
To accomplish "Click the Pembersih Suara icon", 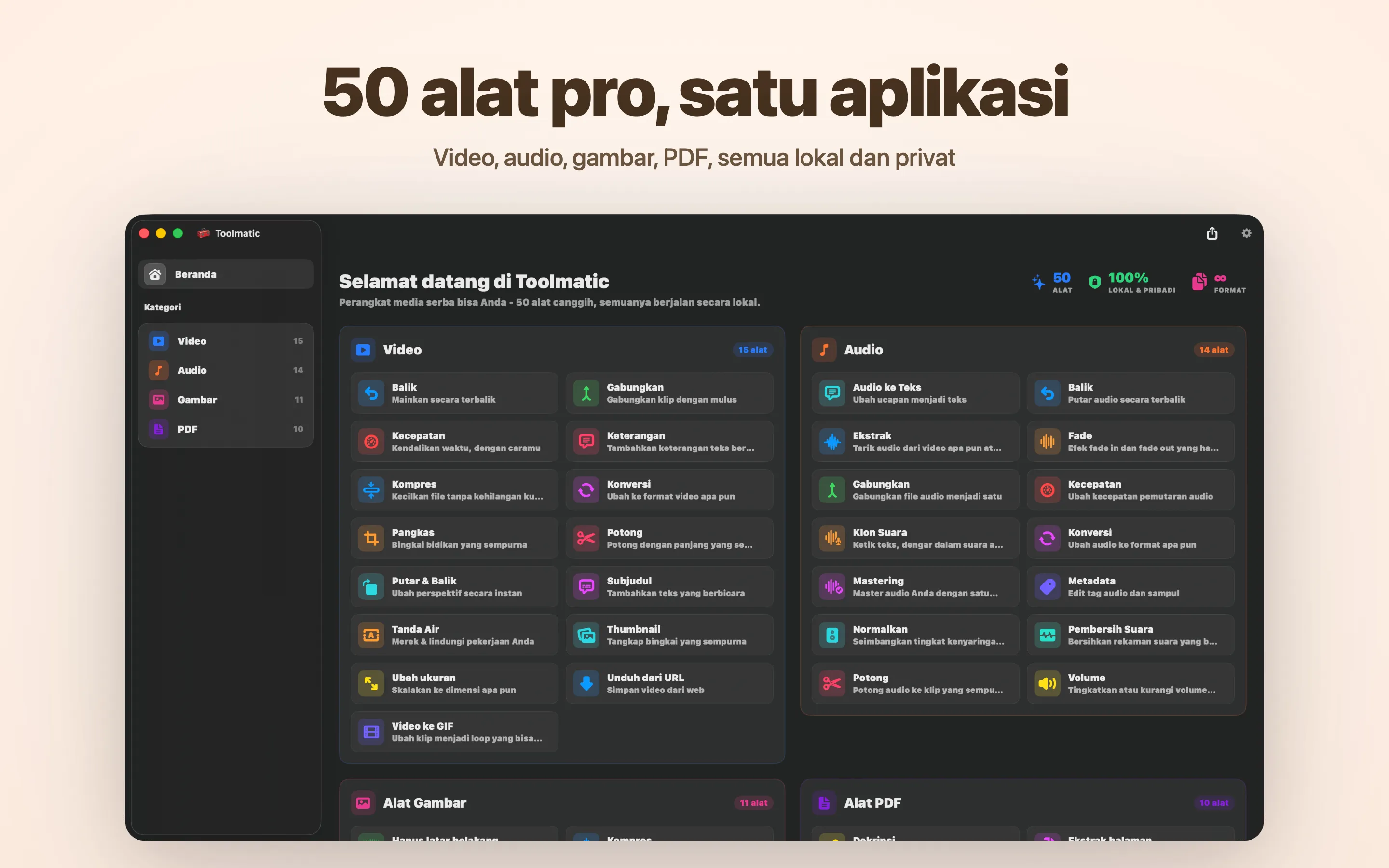I will click(x=1048, y=635).
